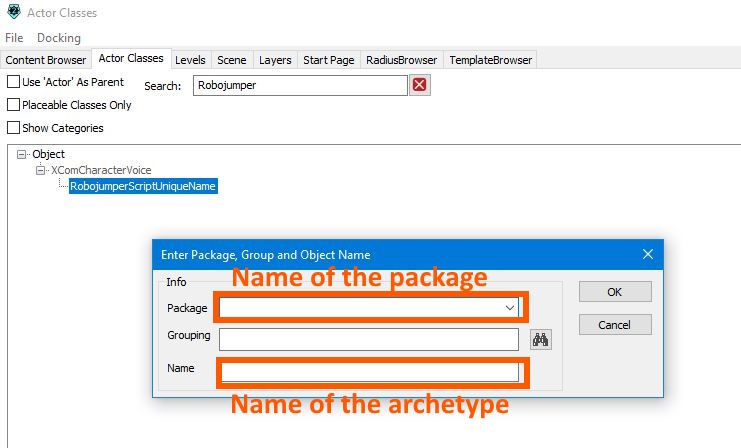741x448 pixels.
Task: Select the Actor Classes tab
Action: point(131,58)
